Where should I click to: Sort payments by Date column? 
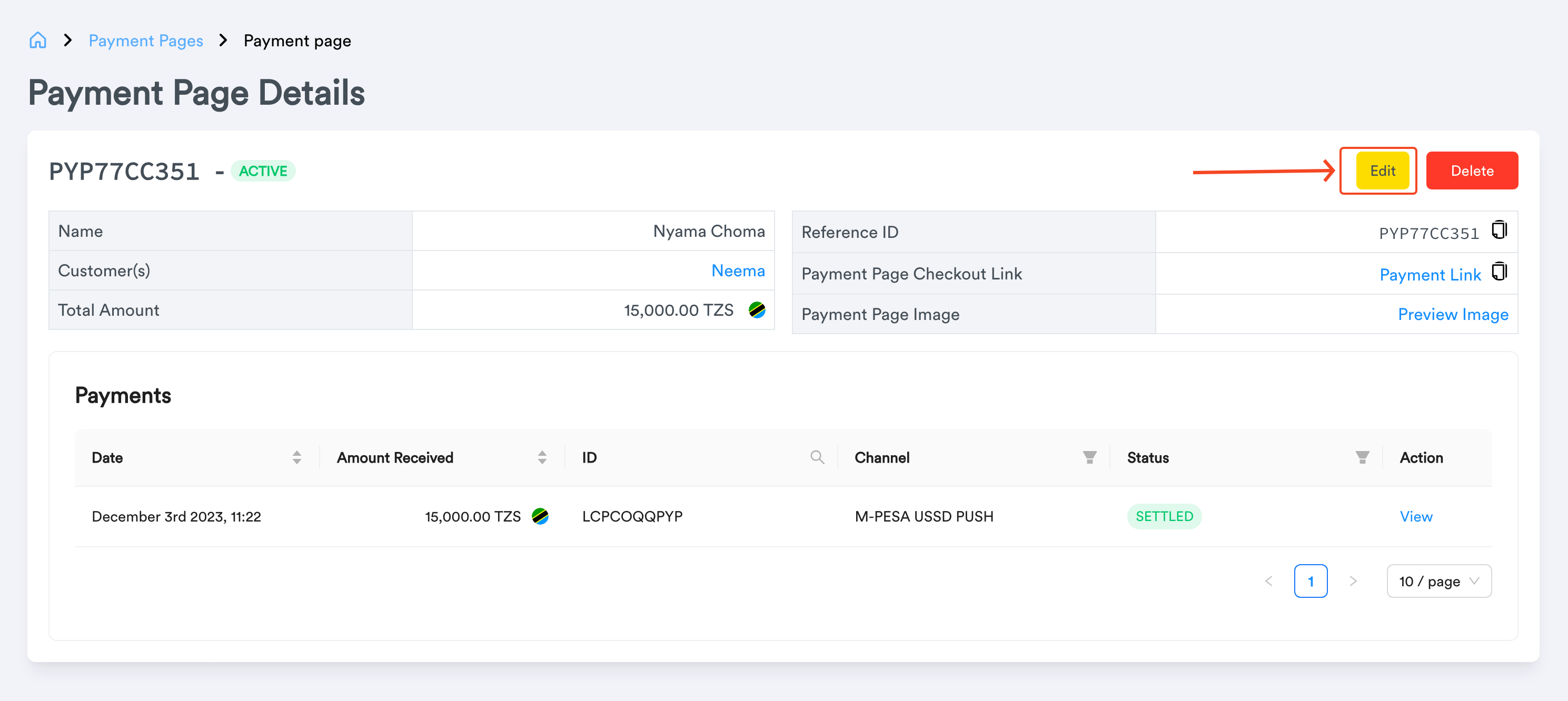tap(297, 458)
